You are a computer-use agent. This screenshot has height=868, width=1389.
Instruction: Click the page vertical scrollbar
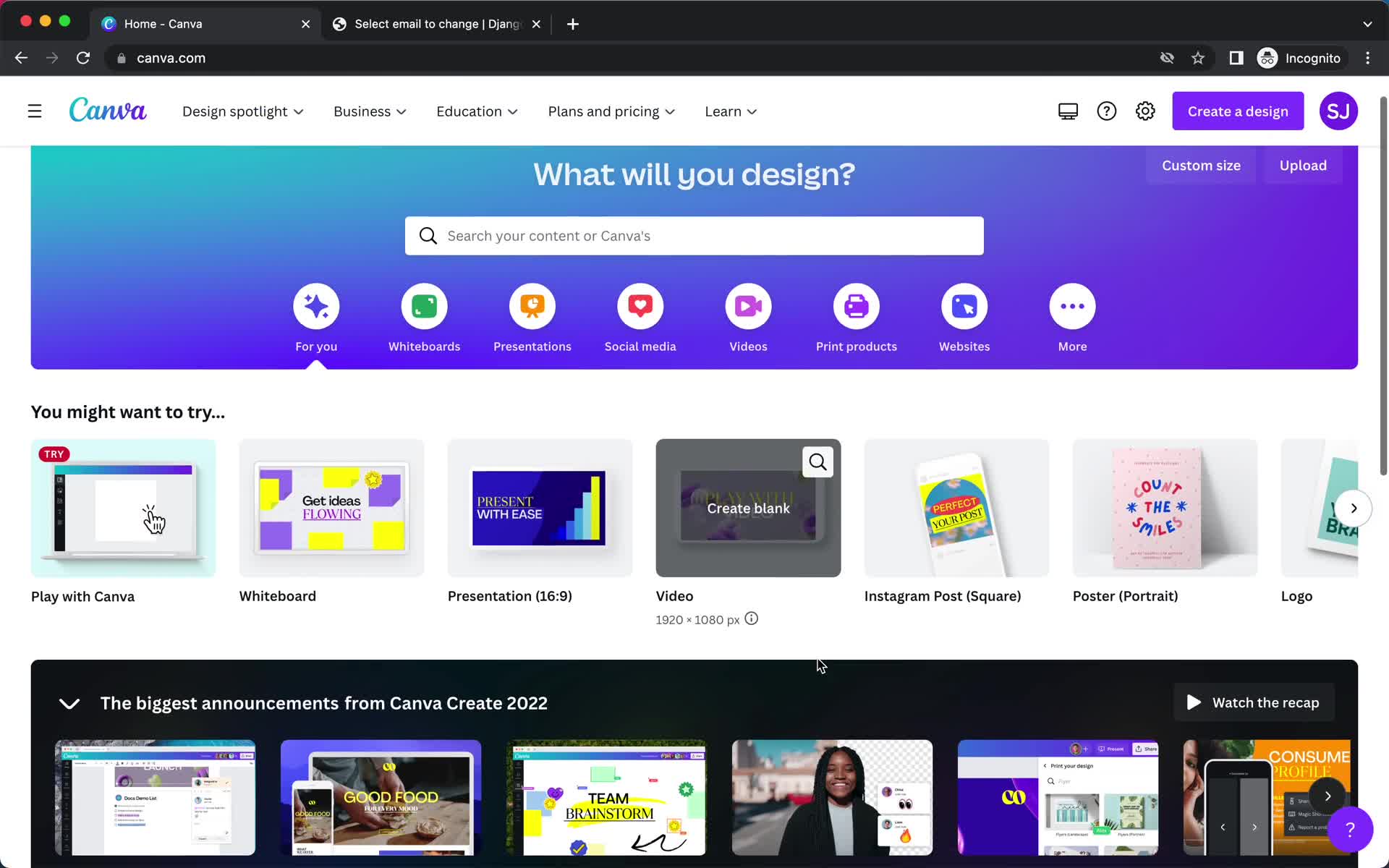[x=1383, y=286]
